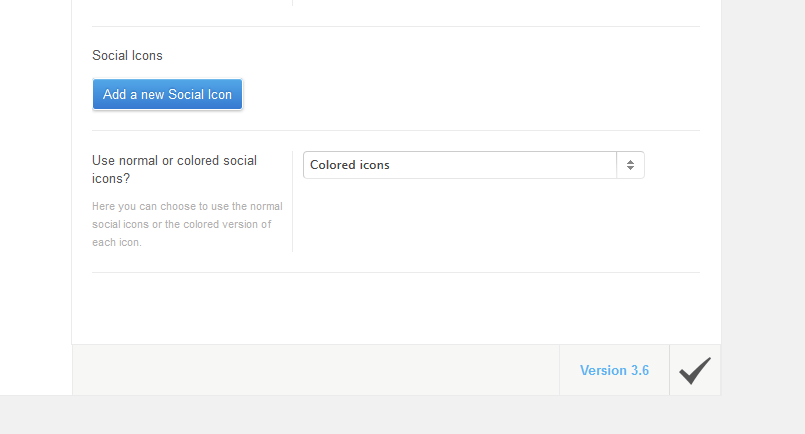
Task: Click the divider line below Add a new Social Icon
Action: (396, 130)
